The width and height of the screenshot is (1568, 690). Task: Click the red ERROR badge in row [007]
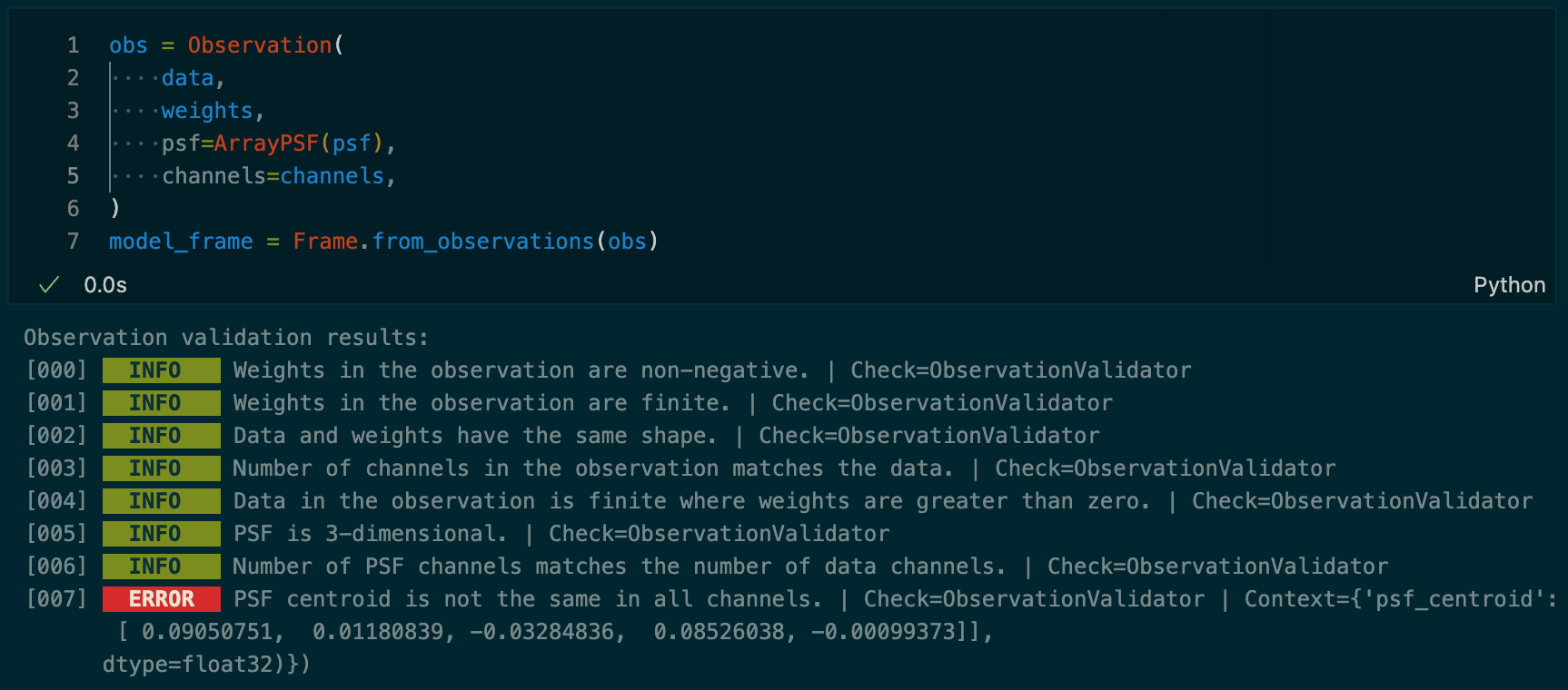point(162,599)
